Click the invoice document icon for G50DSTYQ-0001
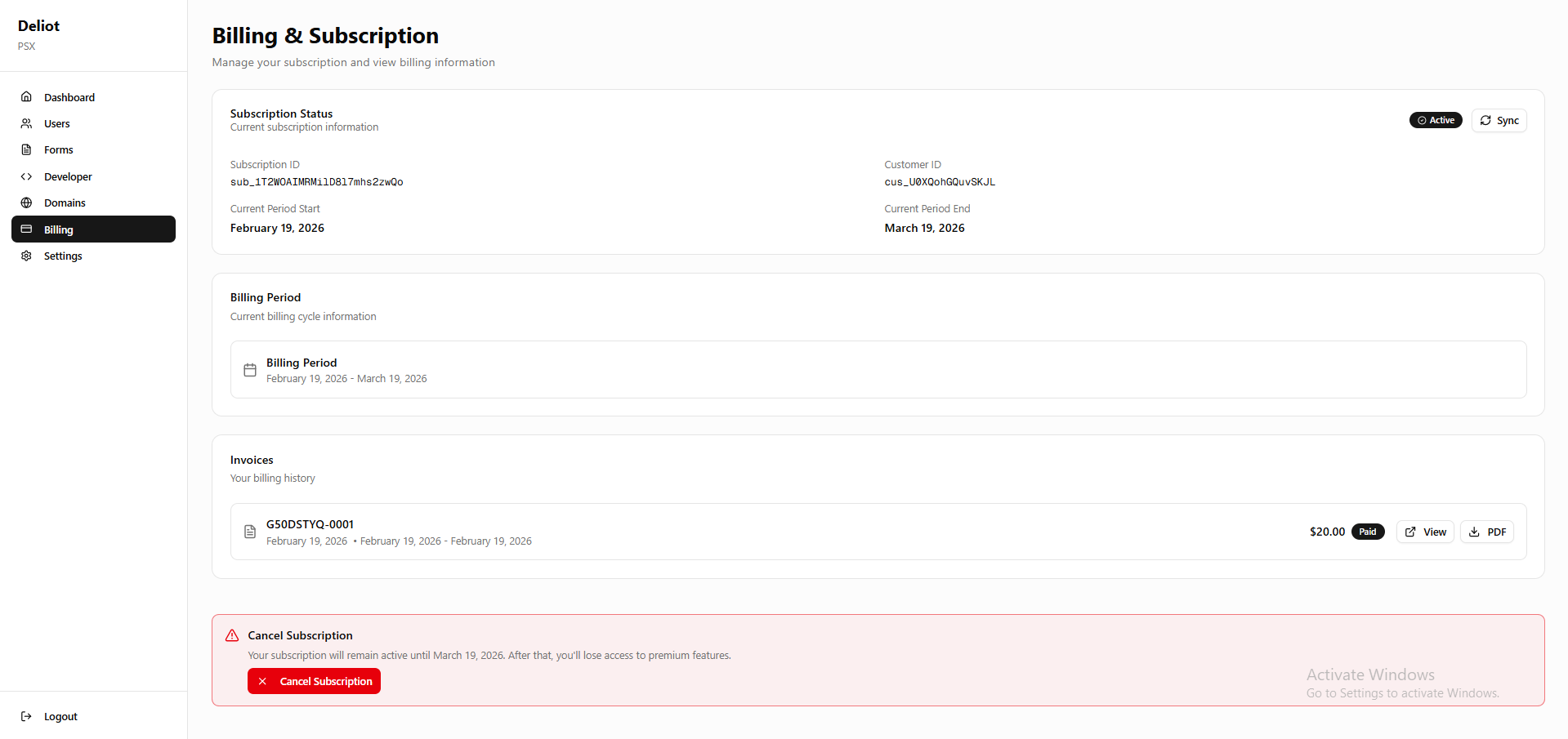Screen dimensions: 1568x739 [x=250, y=532]
